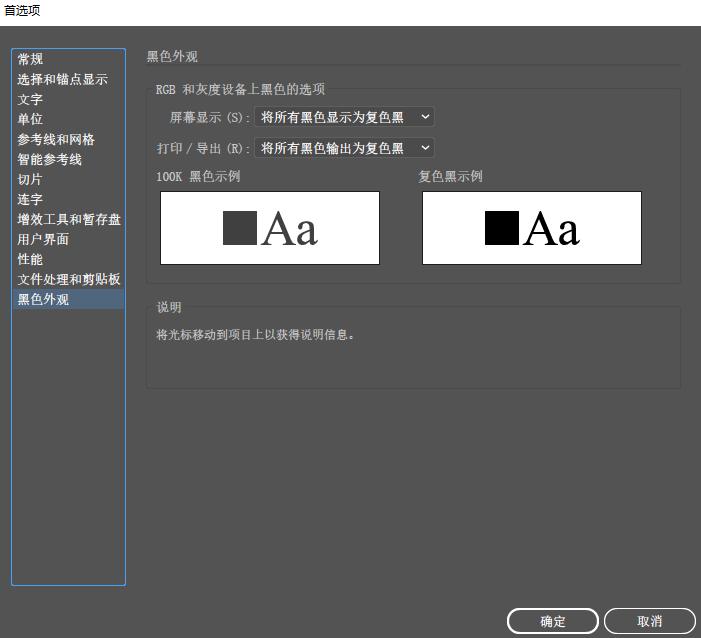Select 单位 preferences category
This screenshot has width=701, height=638.
(x=31, y=119)
